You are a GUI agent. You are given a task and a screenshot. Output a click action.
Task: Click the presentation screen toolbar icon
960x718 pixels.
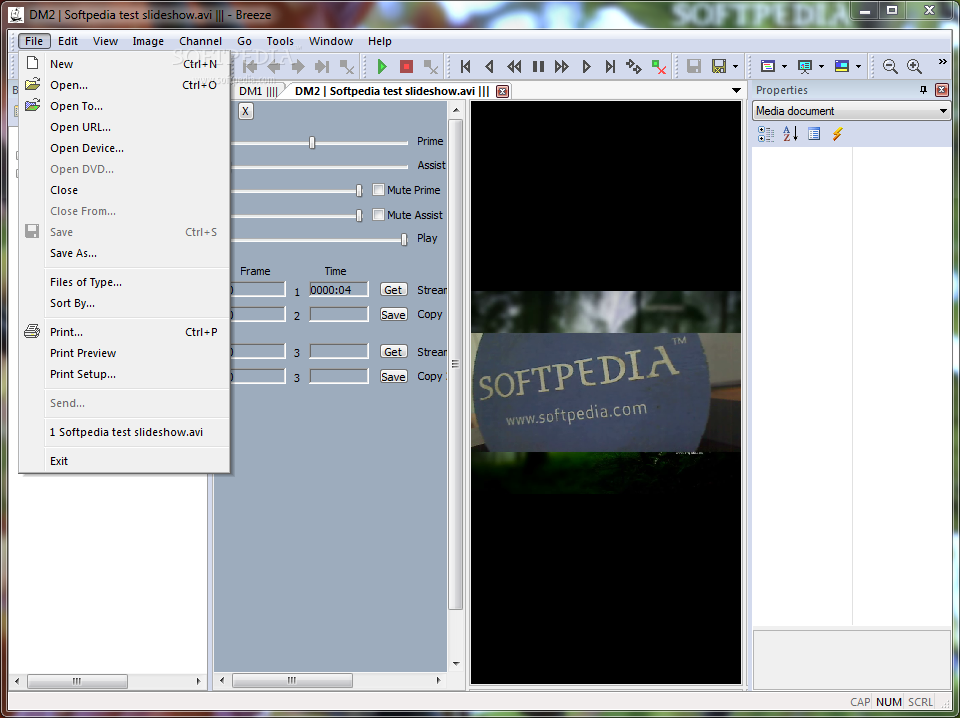(804, 66)
